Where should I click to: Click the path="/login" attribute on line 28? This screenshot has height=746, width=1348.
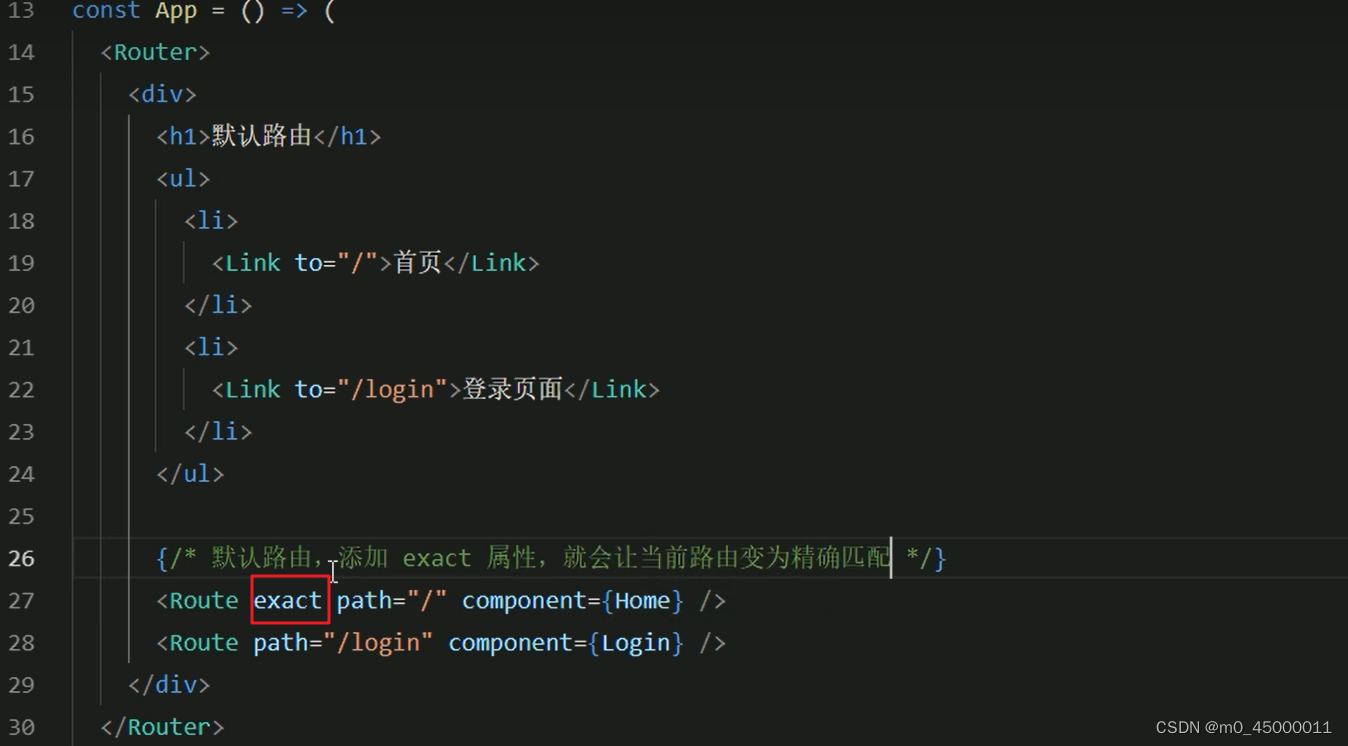343,643
